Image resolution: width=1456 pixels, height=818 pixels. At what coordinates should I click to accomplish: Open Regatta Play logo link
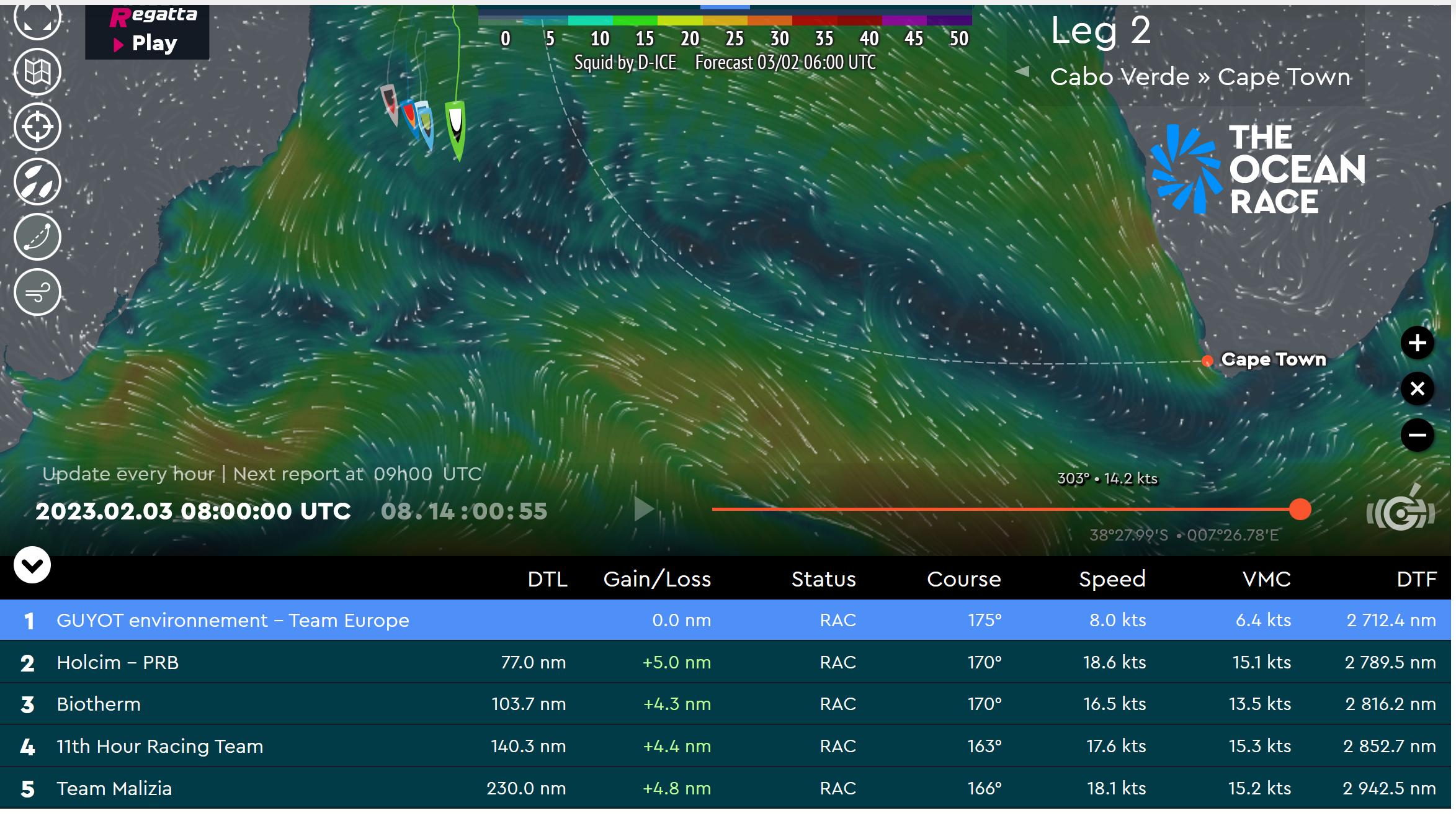click(147, 31)
